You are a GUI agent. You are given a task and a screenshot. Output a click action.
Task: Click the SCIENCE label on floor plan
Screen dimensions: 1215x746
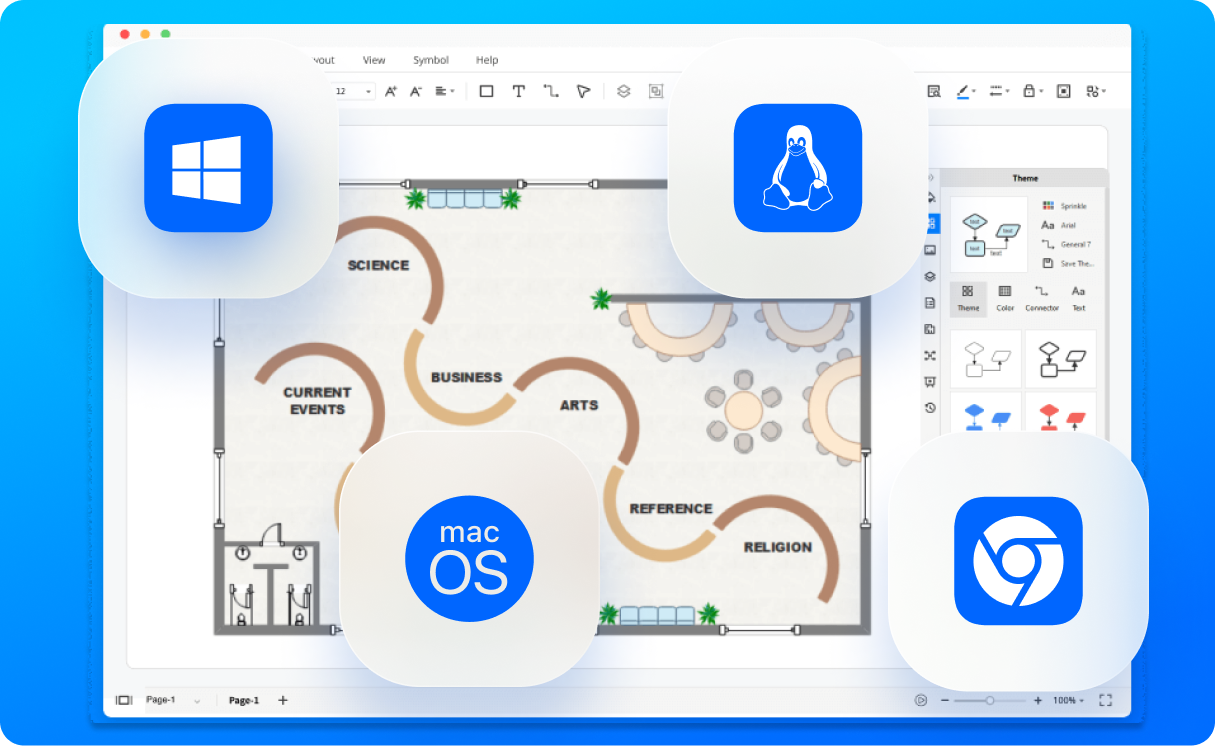coord(378,265)
